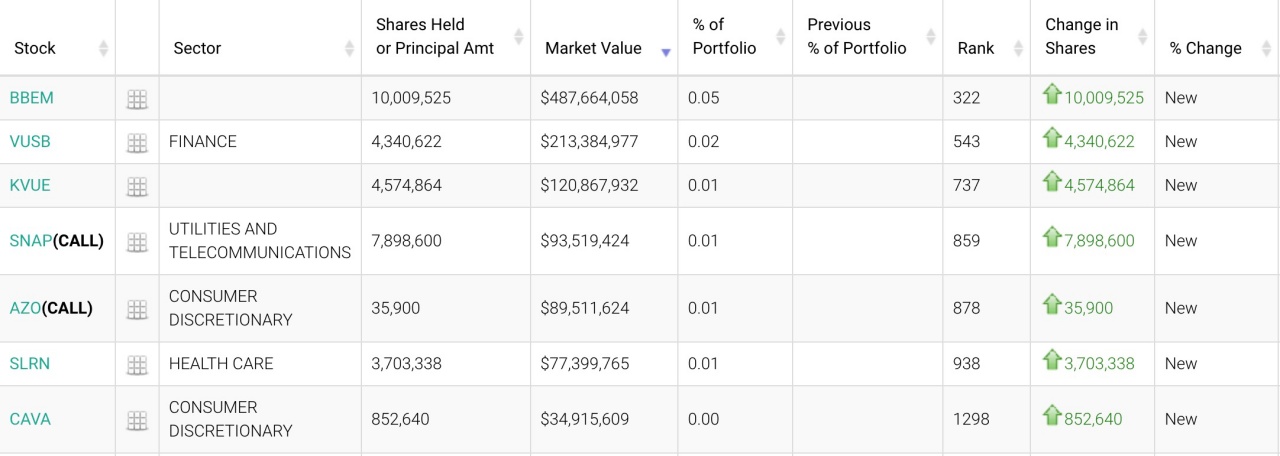Sort by Shares Held or Principal Amt
This screenshot has height=456, width=1280.
(x=435, y=37)
